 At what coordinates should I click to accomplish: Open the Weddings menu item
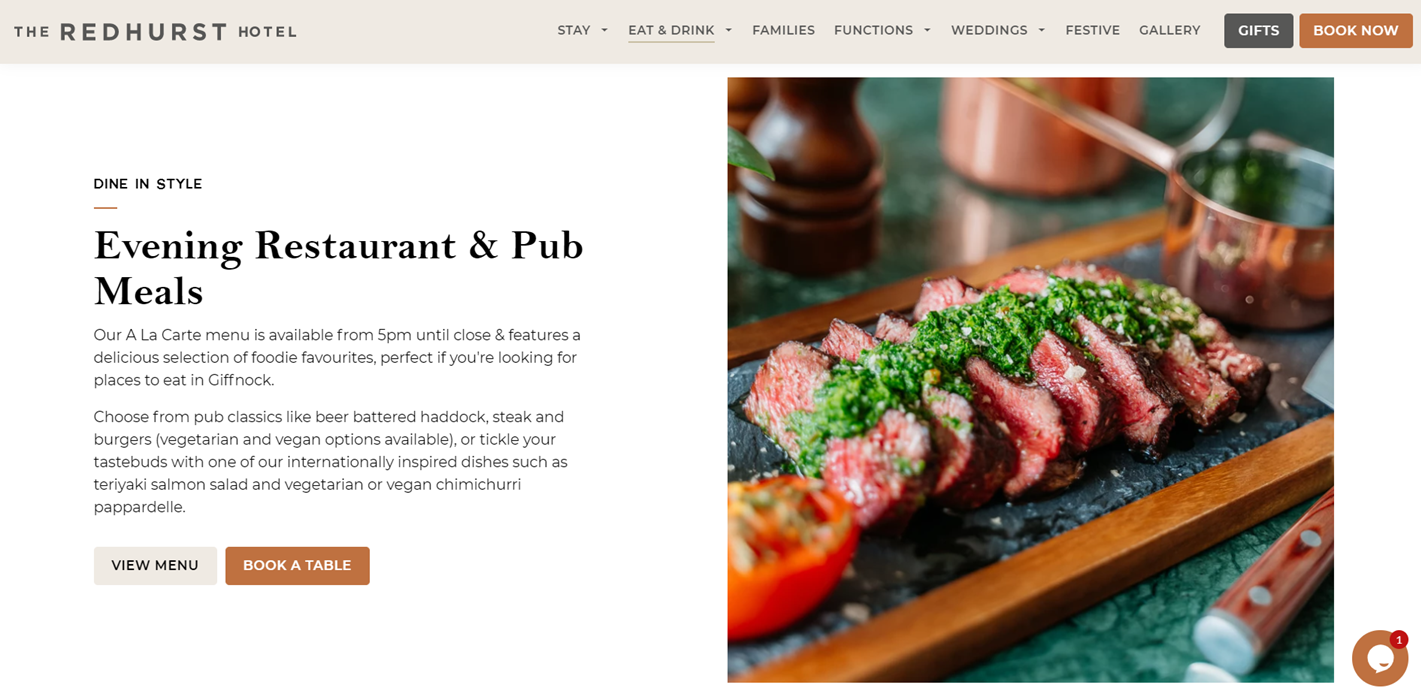pos(989,31)
